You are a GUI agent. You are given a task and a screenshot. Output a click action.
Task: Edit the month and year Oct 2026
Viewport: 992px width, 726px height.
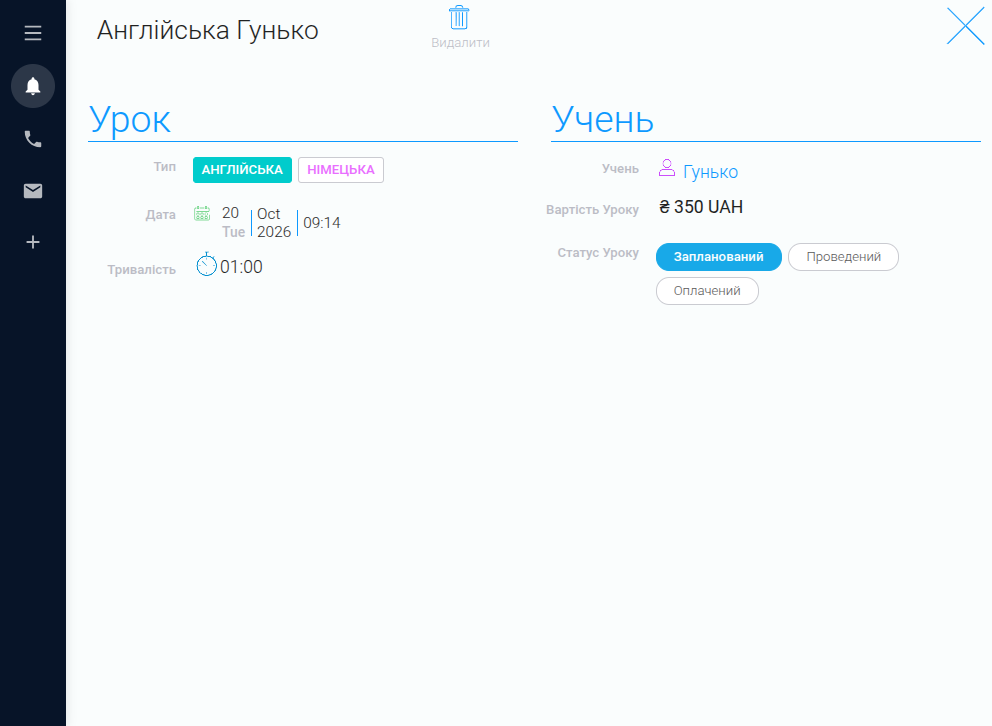(x=274, y=223)
